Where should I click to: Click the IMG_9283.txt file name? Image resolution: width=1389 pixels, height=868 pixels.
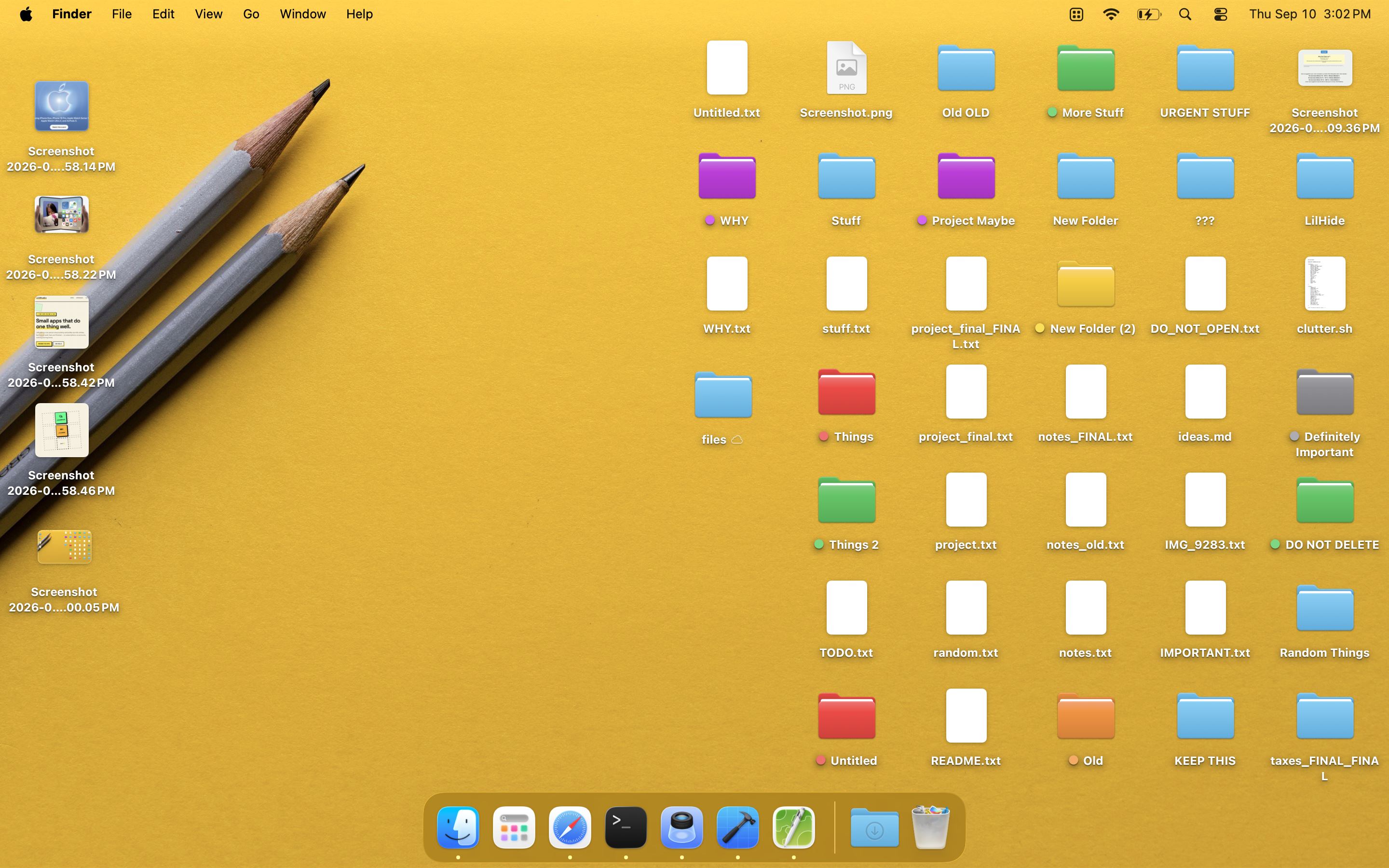[x=1205, y=545]
